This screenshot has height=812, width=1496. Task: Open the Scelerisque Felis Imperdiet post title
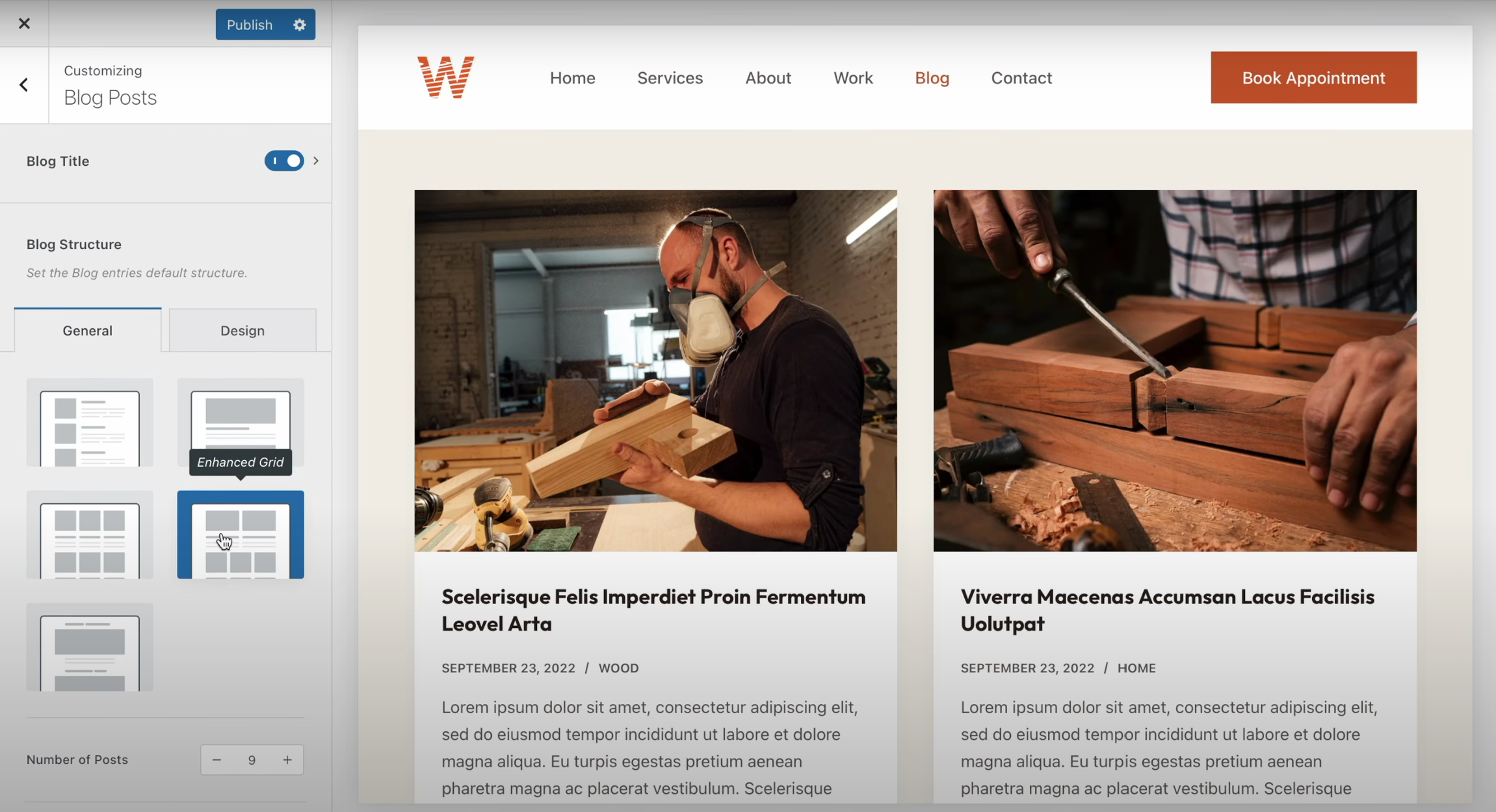click(x=653, y=610)
